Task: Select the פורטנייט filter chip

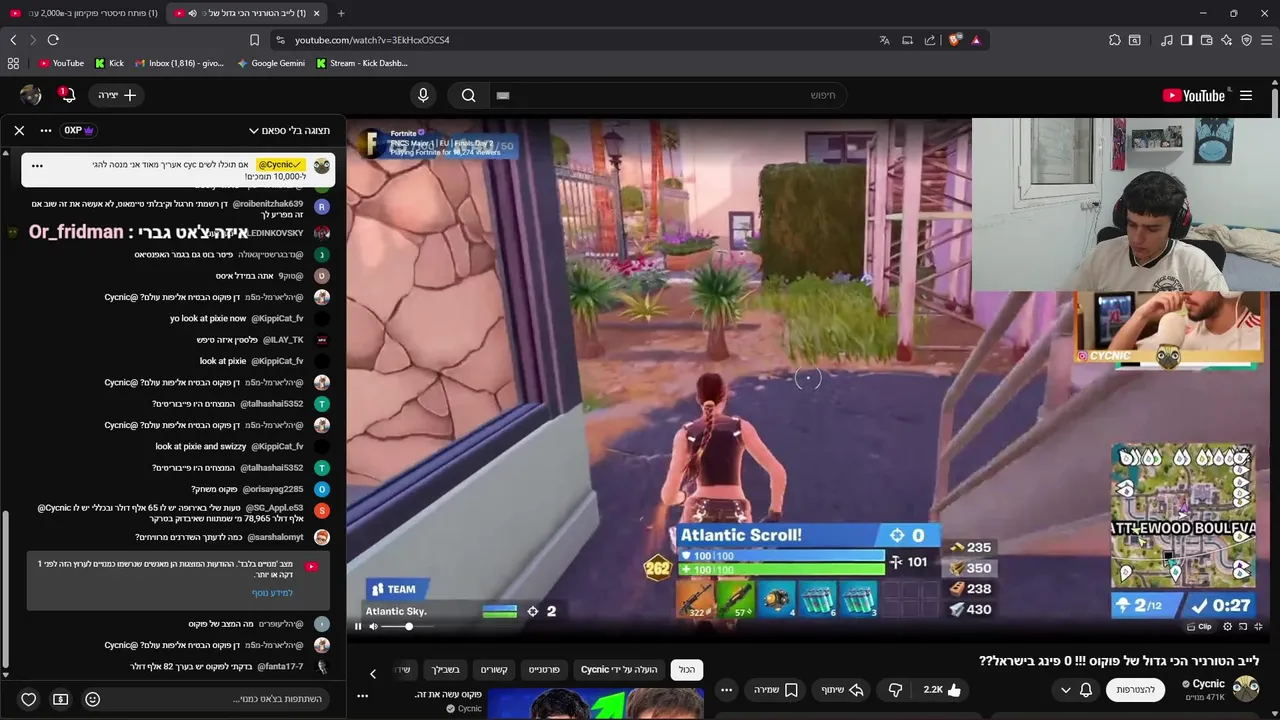Action: (x=544, y=670)
